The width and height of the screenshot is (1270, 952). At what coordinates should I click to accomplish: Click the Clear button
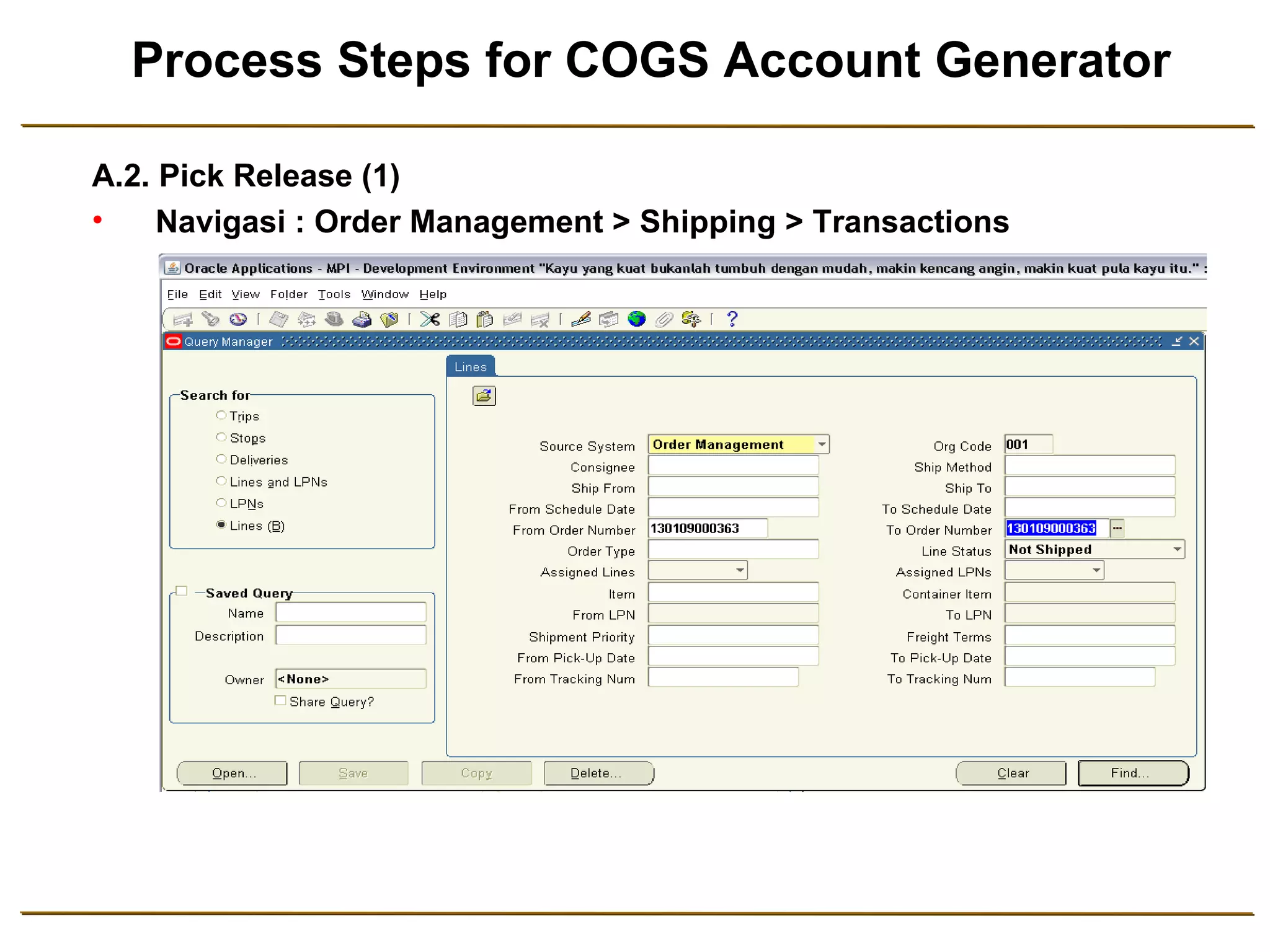pos(1011,773)
